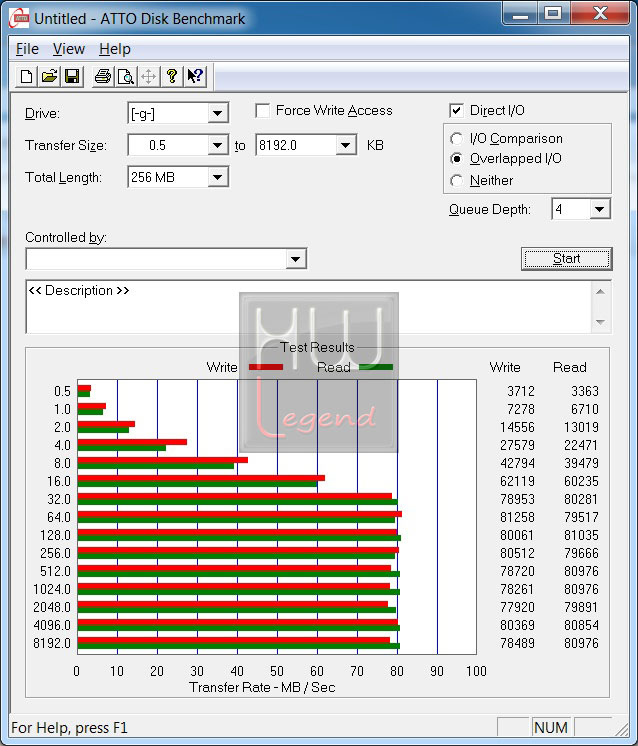Click the New document toolbar icon
Viewport: 638px width, 746px height.
point(27,76)
